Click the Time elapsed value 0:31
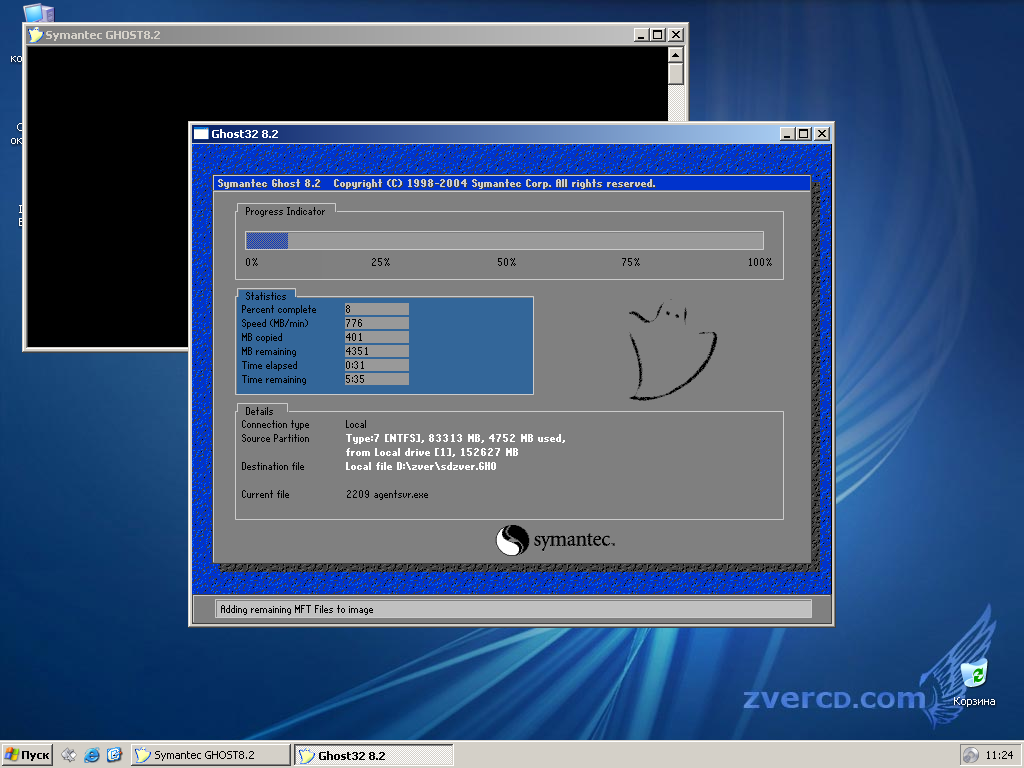1024x768 pixels. [x=376, y=365]
